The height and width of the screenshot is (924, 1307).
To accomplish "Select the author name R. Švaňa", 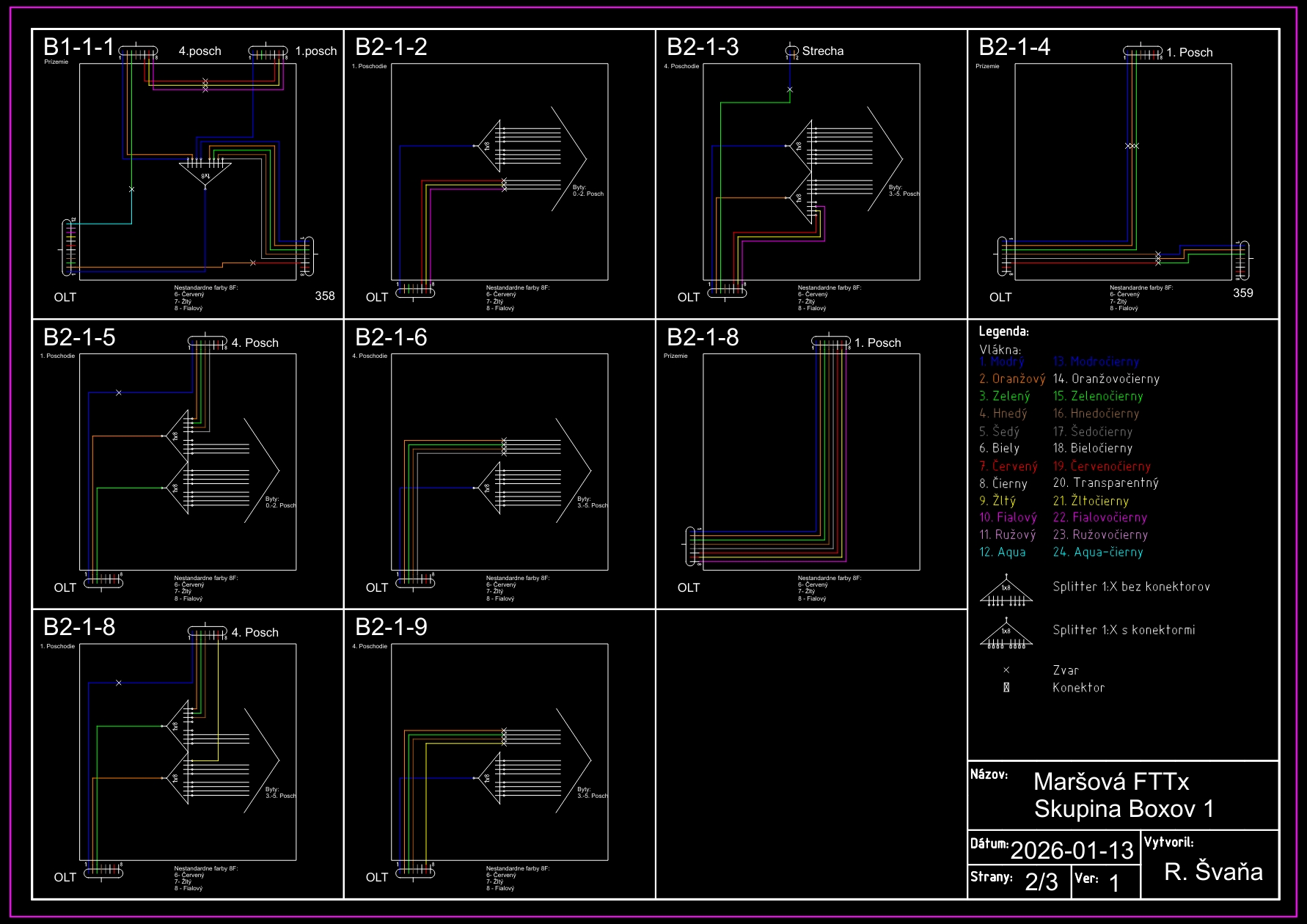I will point(1213,871).
